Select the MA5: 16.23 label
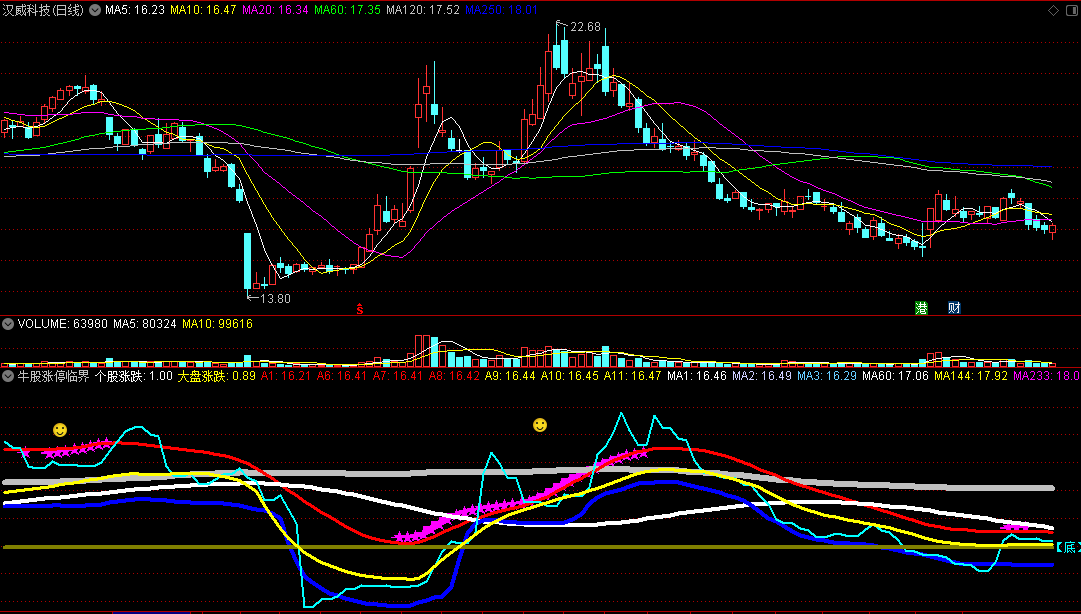The height and width of the screenshot is (614, 1081). [x=134, y=10]
